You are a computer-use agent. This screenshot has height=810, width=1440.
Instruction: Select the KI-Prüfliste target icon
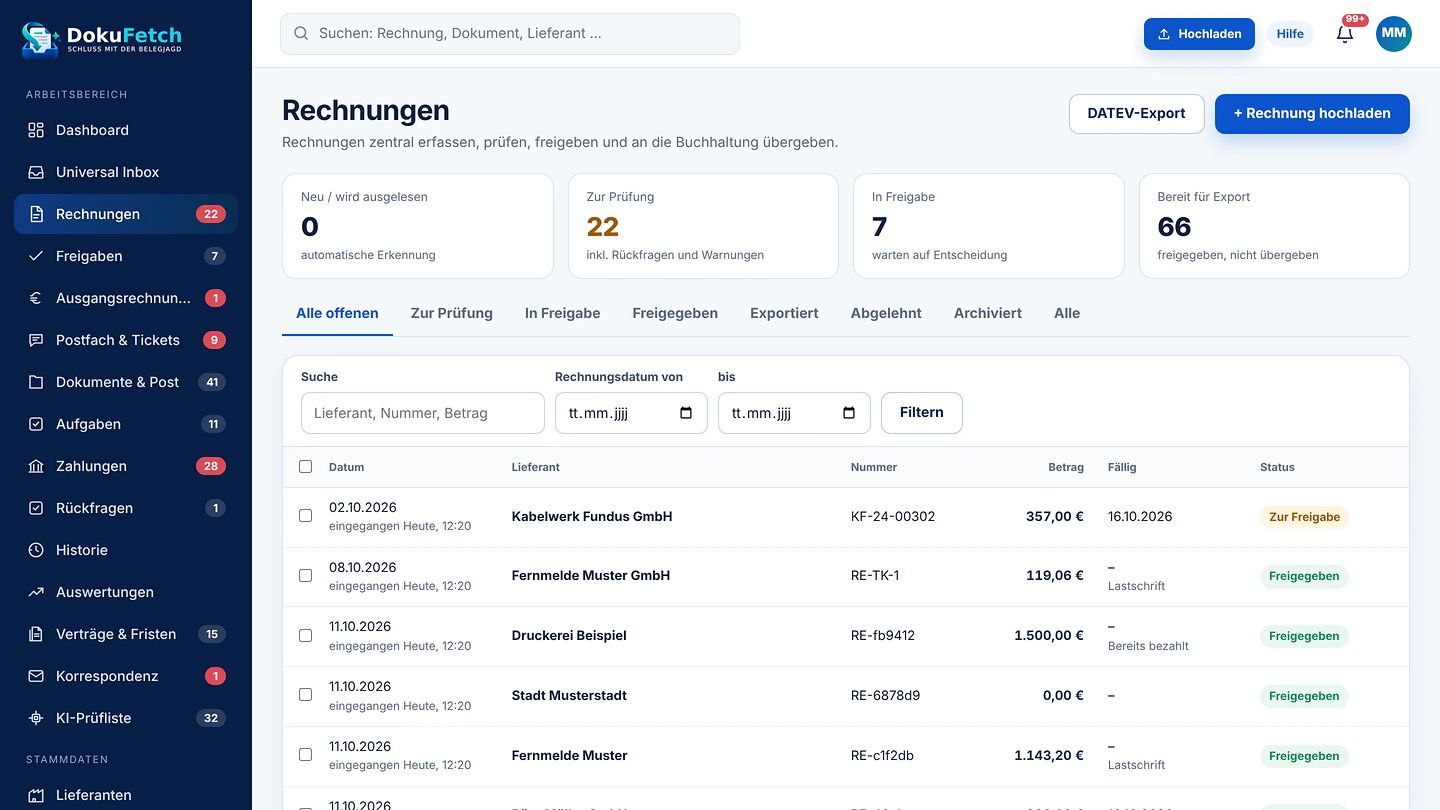pyautogui.click(x=36, y=718)
